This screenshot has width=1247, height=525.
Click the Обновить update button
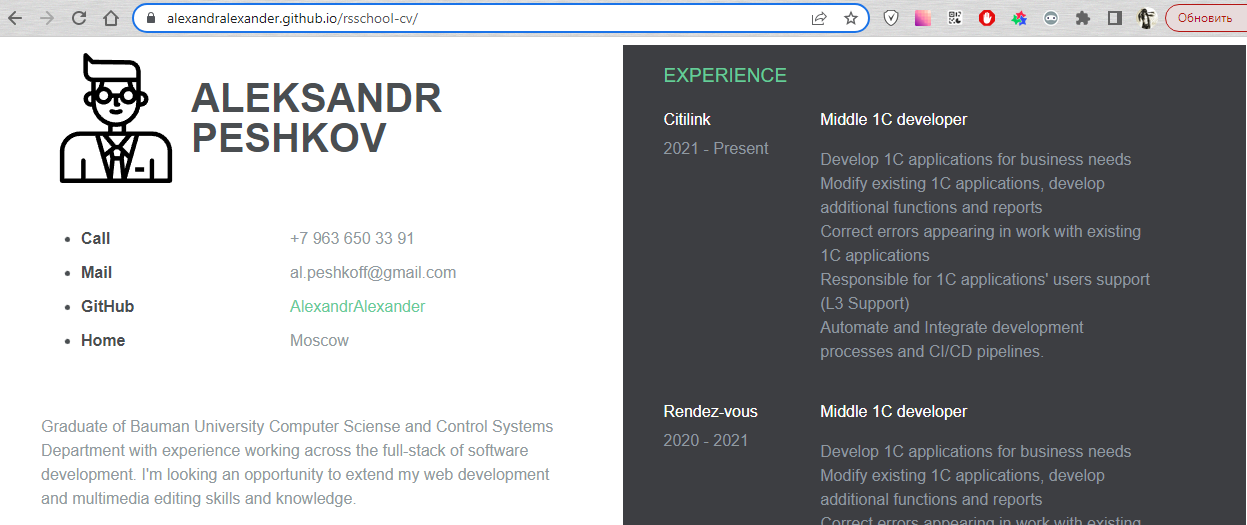pos(1205,18)
